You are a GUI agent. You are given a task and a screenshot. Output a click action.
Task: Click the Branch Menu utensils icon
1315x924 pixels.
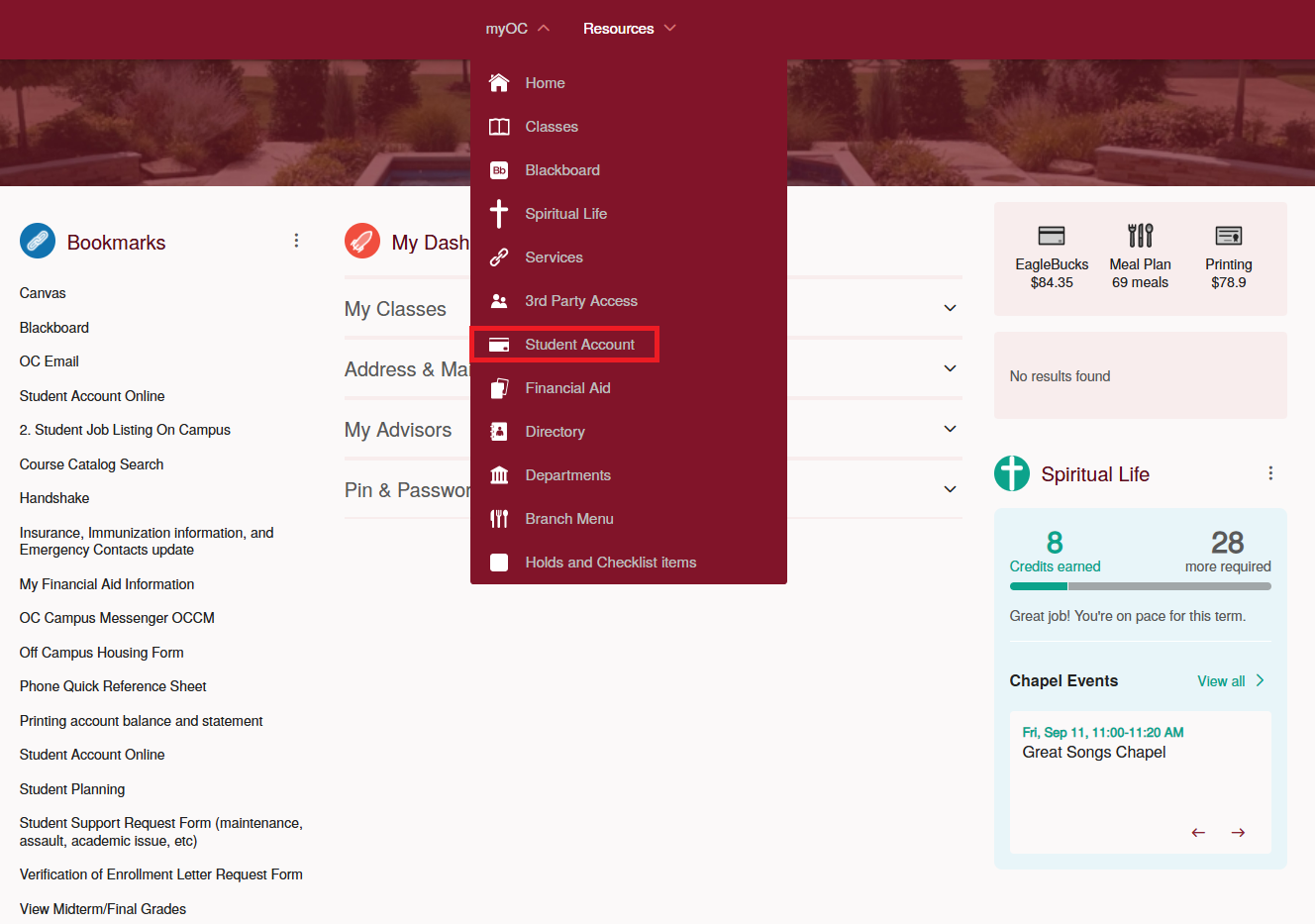[499, 519]
